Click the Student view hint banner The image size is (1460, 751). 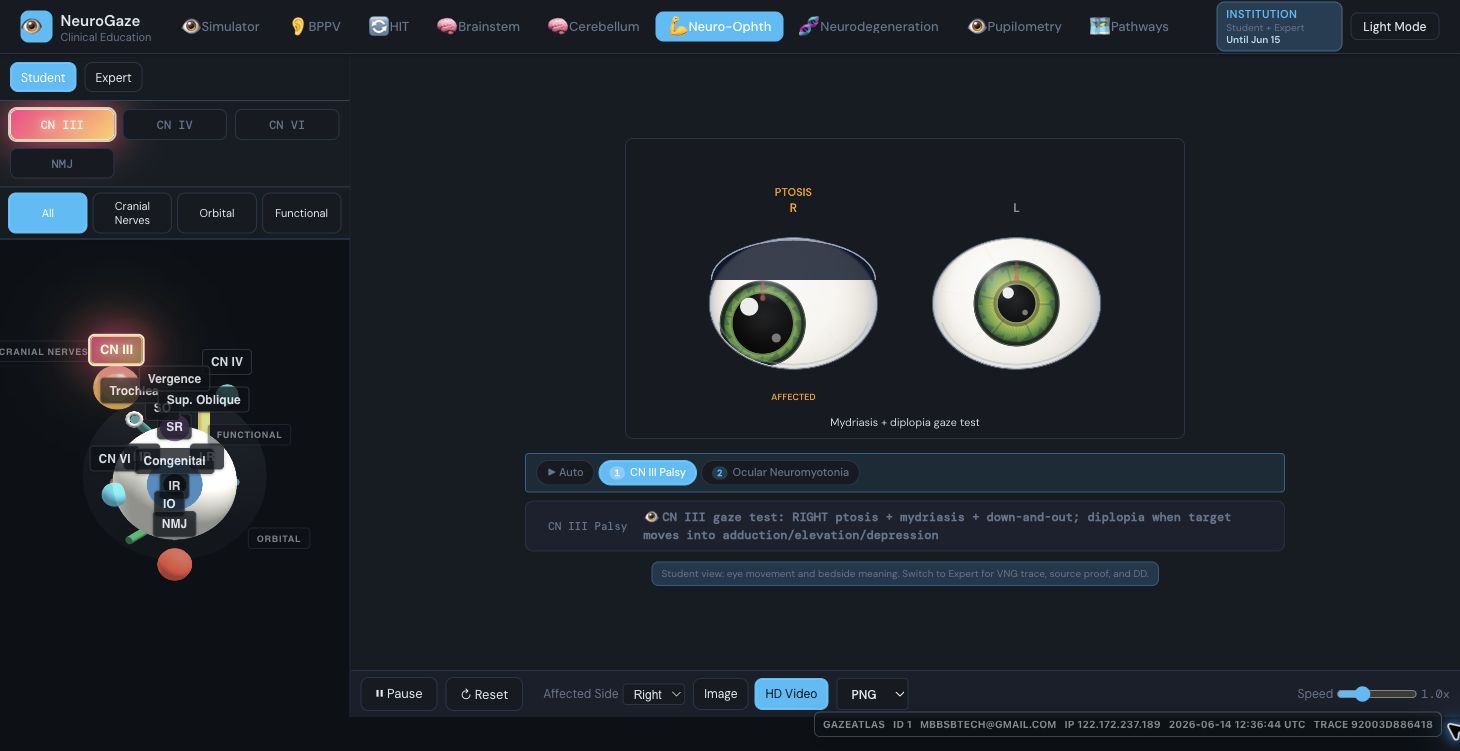click(905, 574)
